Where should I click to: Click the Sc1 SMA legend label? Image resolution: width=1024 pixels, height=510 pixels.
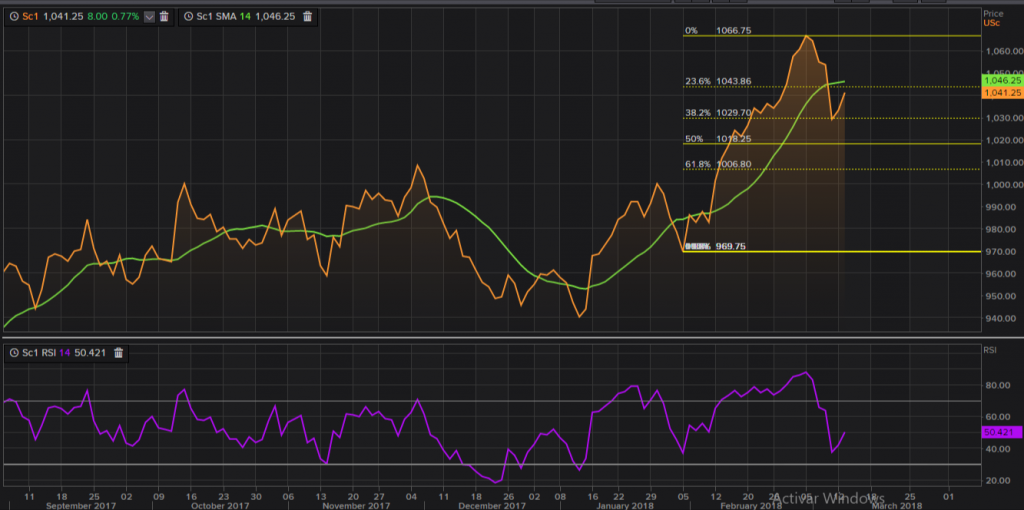pos(216,17)
